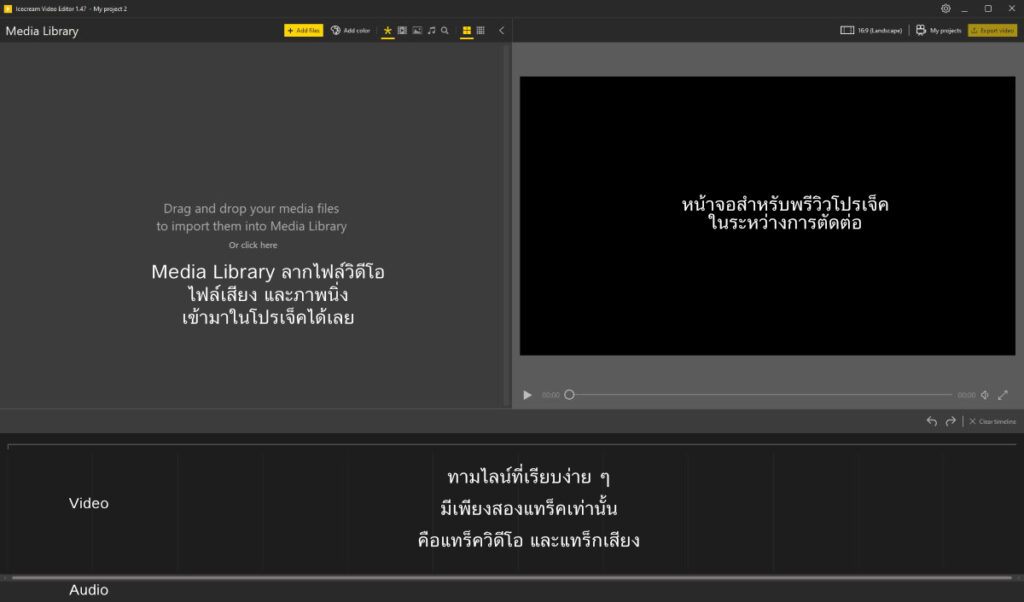
Task: Mute the preview player audio
Action: [985, 395]
